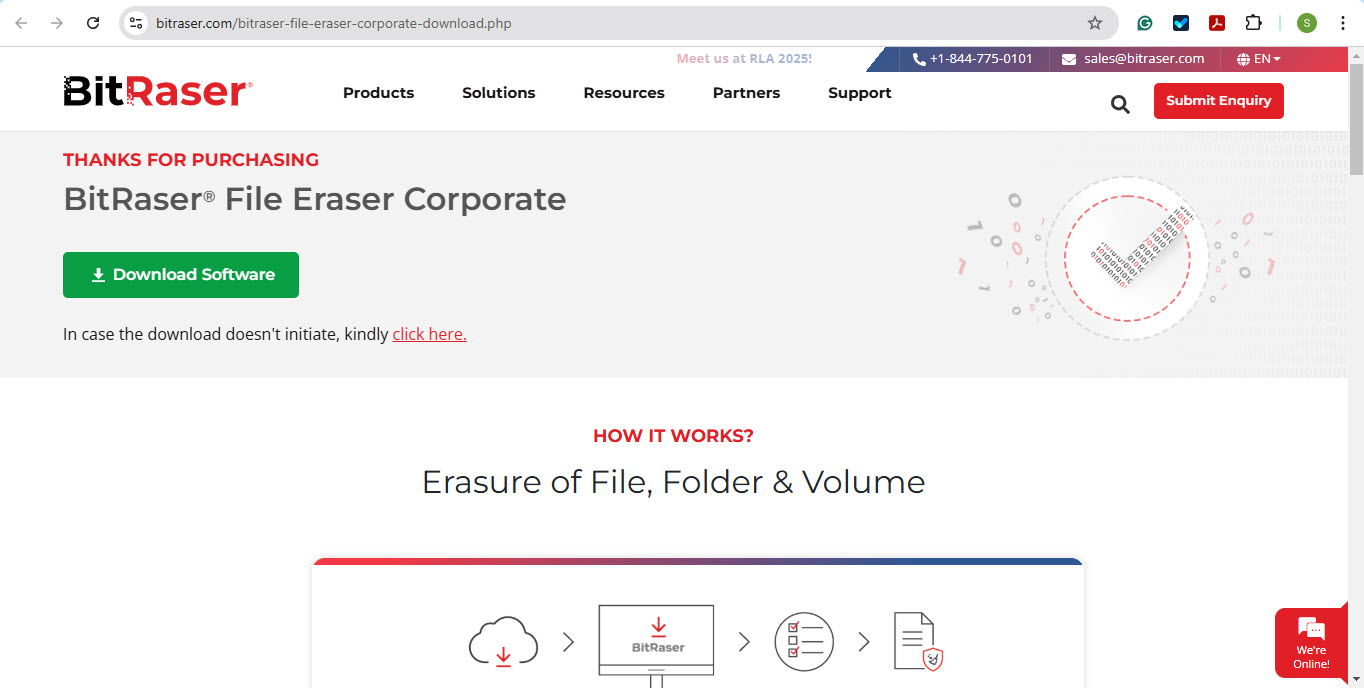Screen dimensions: 1364x688
Task: Open site information icon in address bar
Action: click(137, 22)
